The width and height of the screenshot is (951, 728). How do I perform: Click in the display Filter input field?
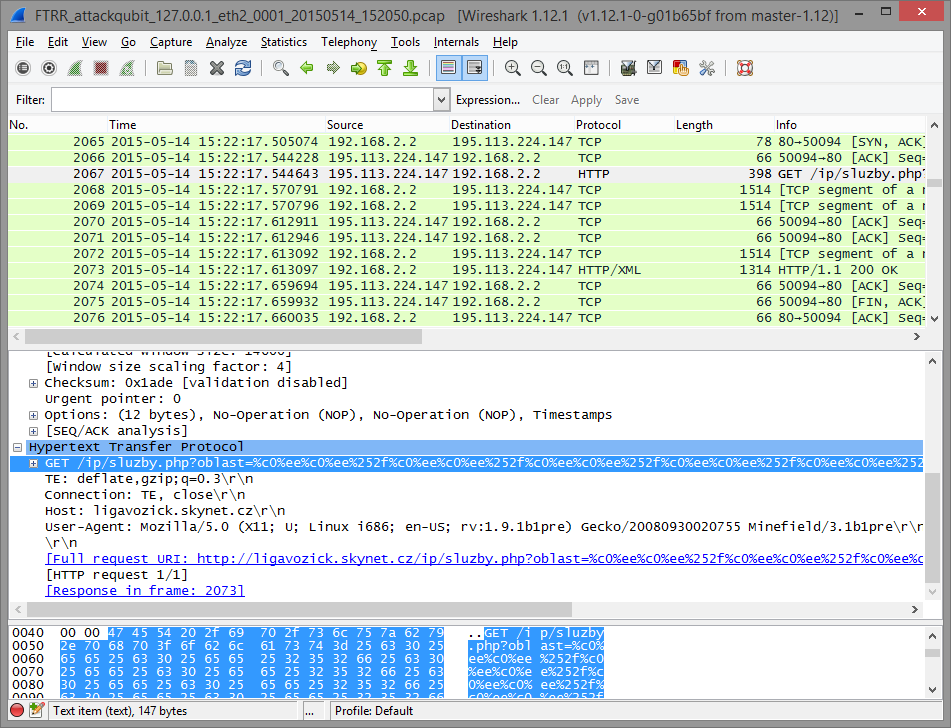pyautogui.click(x=243, y=100)
